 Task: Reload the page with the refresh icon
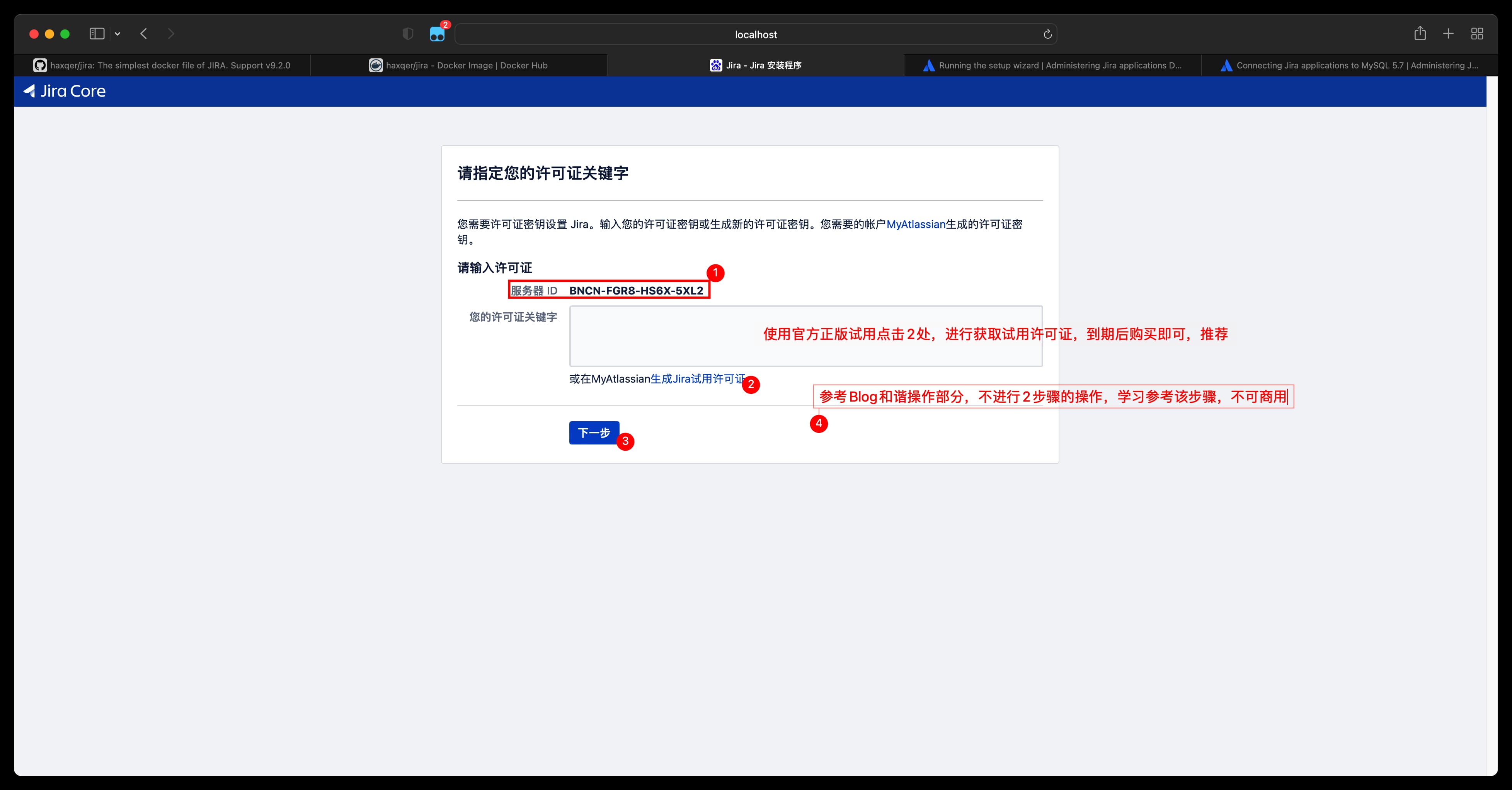1047,35
